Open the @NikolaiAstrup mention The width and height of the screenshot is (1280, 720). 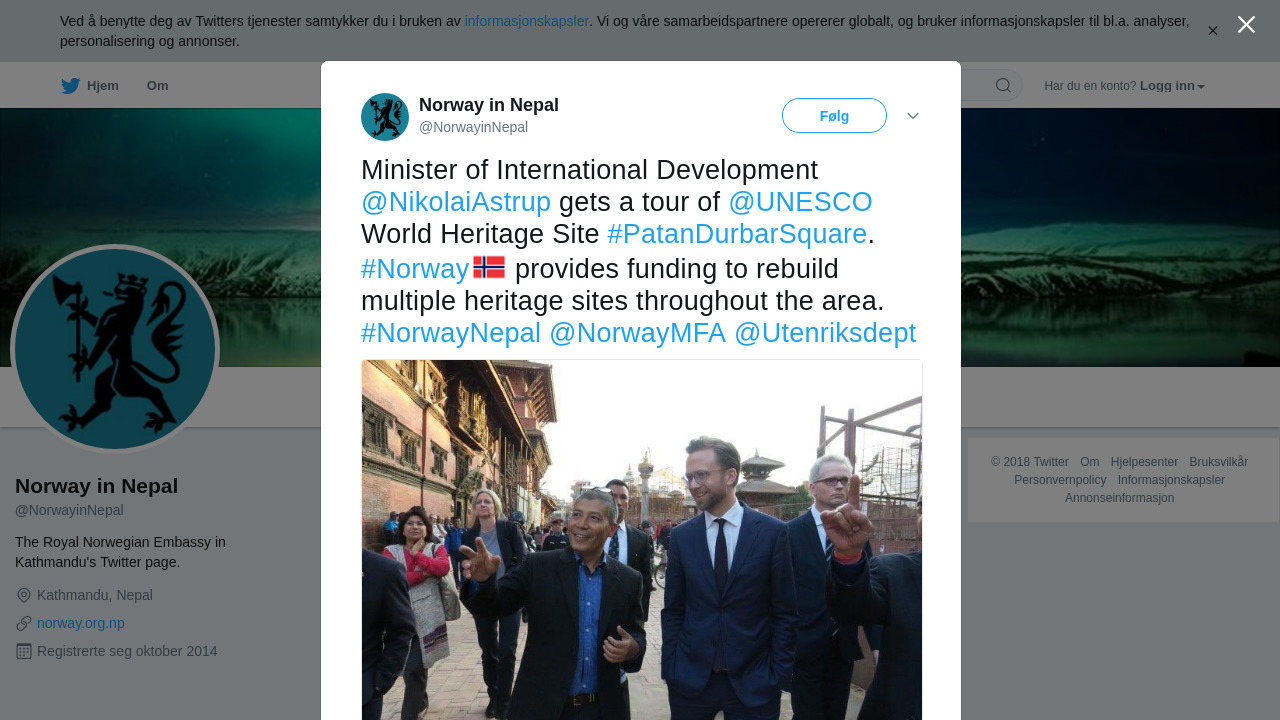pos(456,202)
